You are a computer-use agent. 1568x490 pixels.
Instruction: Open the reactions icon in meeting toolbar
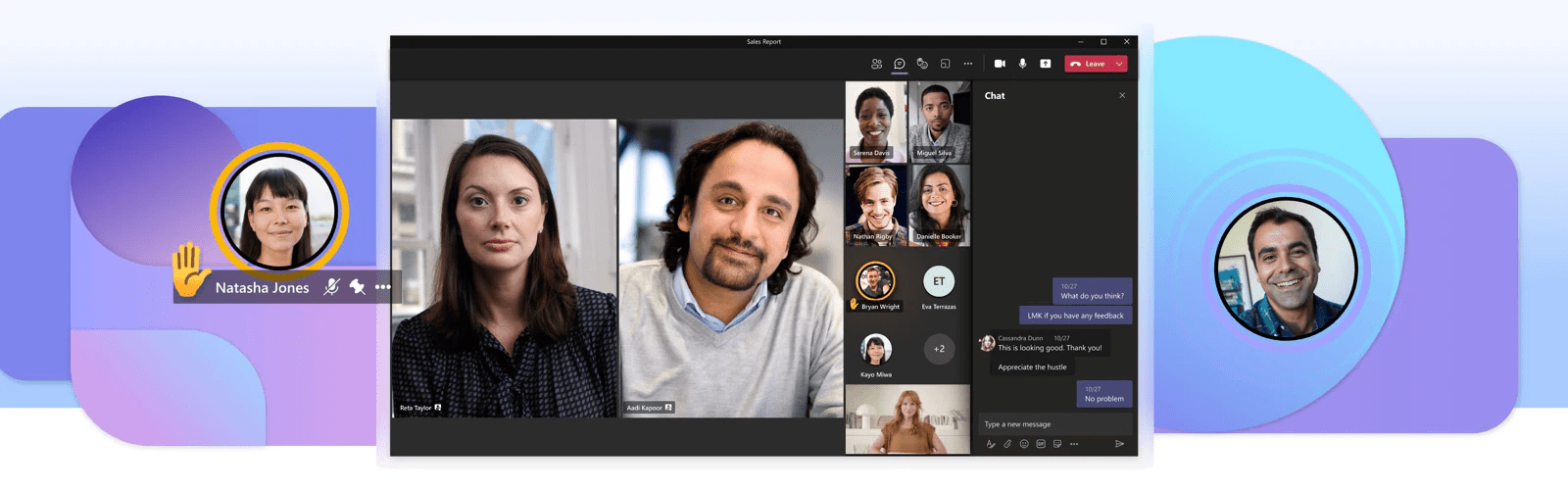pyautogui.click(x=922, y=64)
